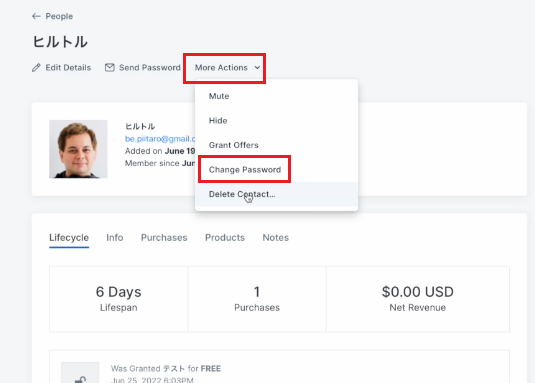Select Delete Contact... in the menu
The width and height of the screenshot is (535, 383).
(276, 194)
